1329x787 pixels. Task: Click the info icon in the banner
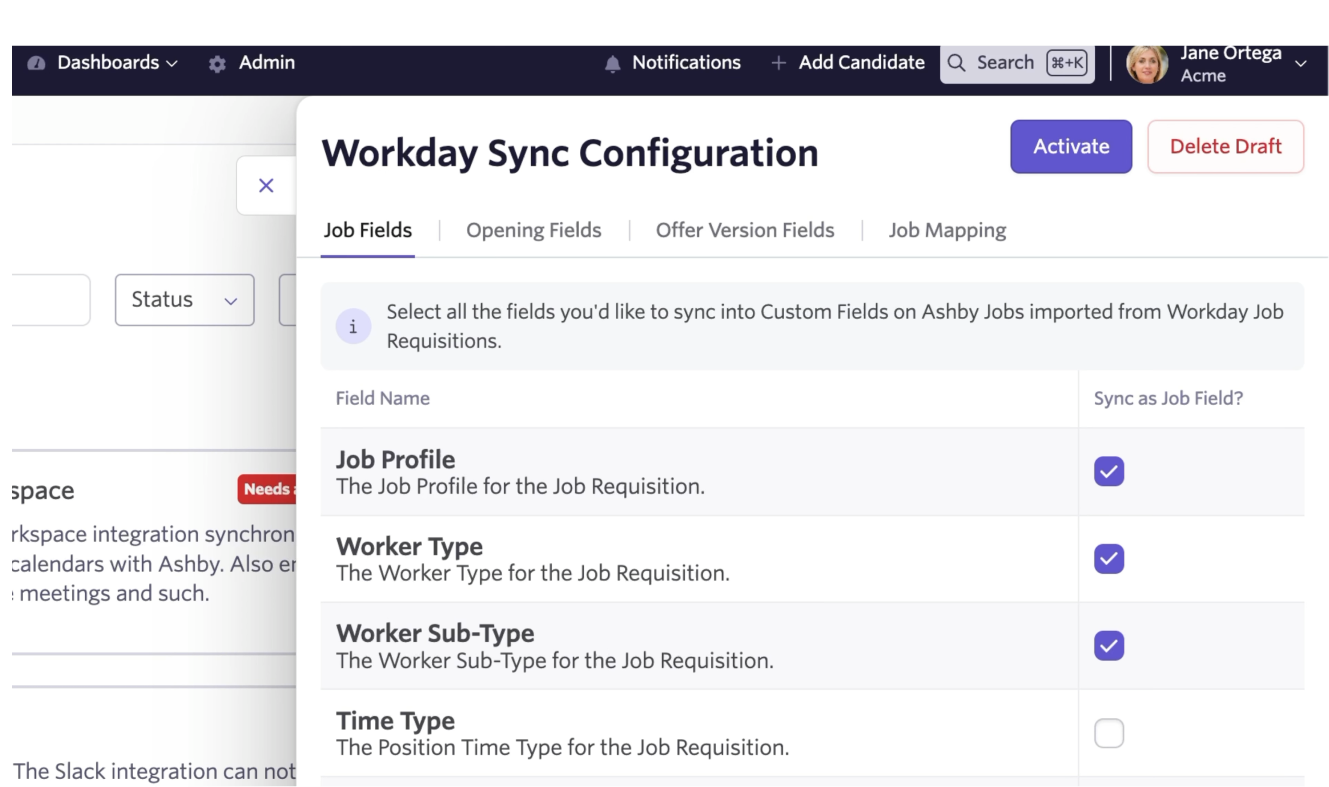[353, 326]
